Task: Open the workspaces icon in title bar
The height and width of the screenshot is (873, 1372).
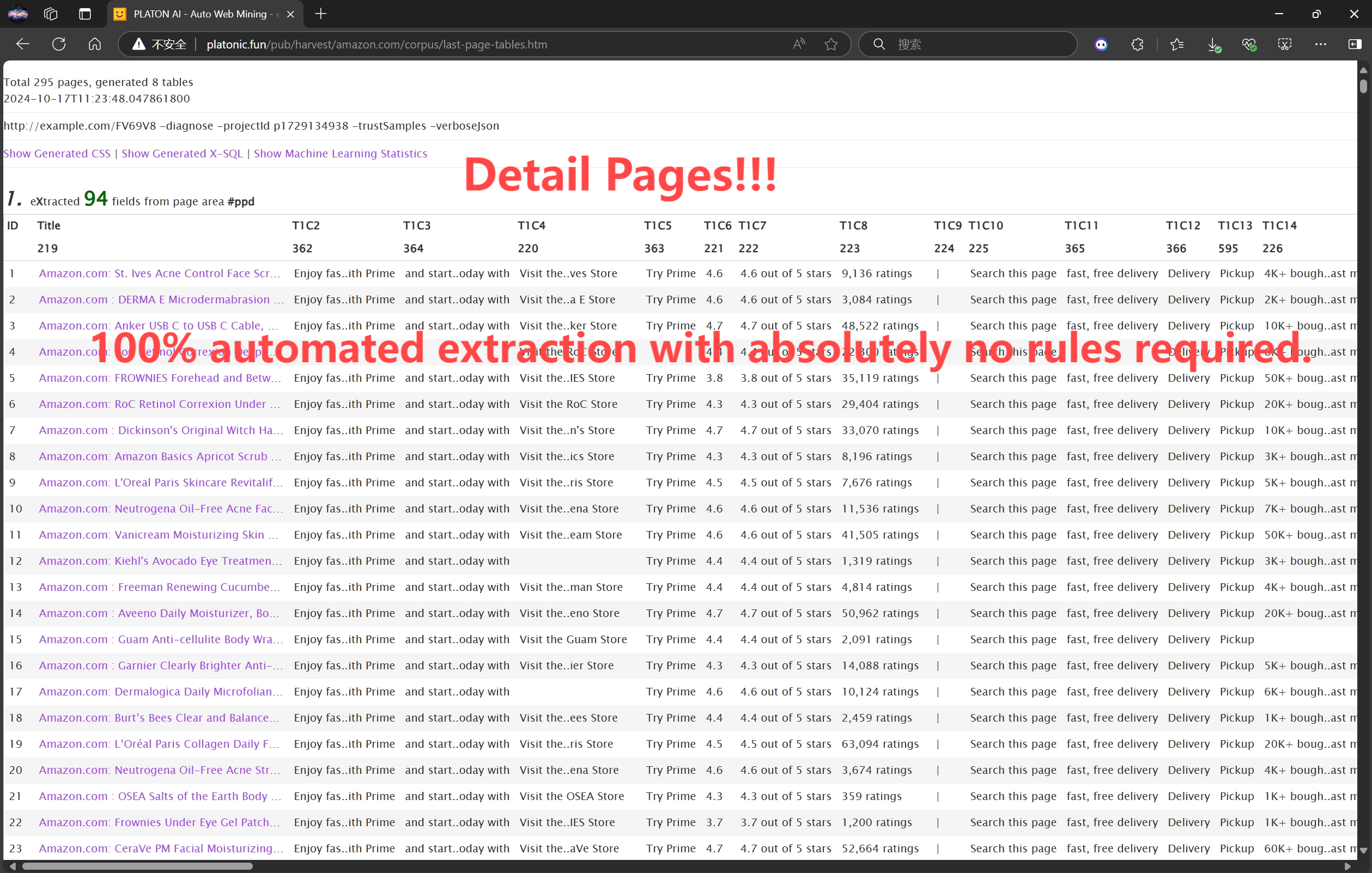Action: pyautogui.click(x=51, y=14)
